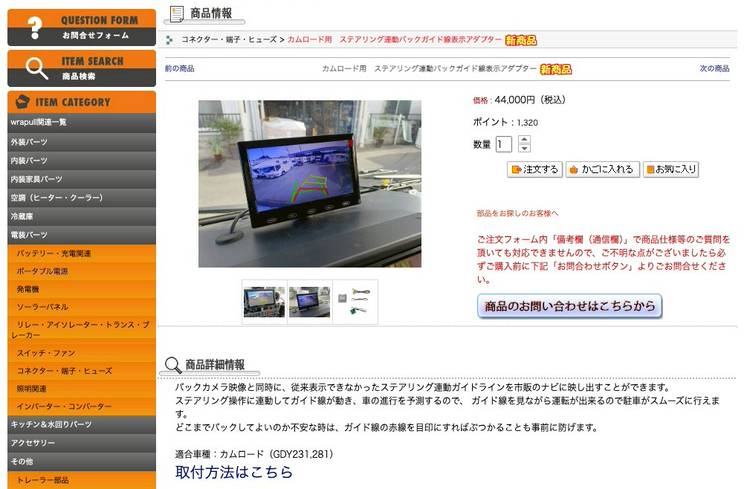Image resolution: width=750 pixels, height=489 pixels.
Task: Click 商品のお問い合わせはこちらから inquiry button
Action: pyautogui.click(x=569, y=306)
